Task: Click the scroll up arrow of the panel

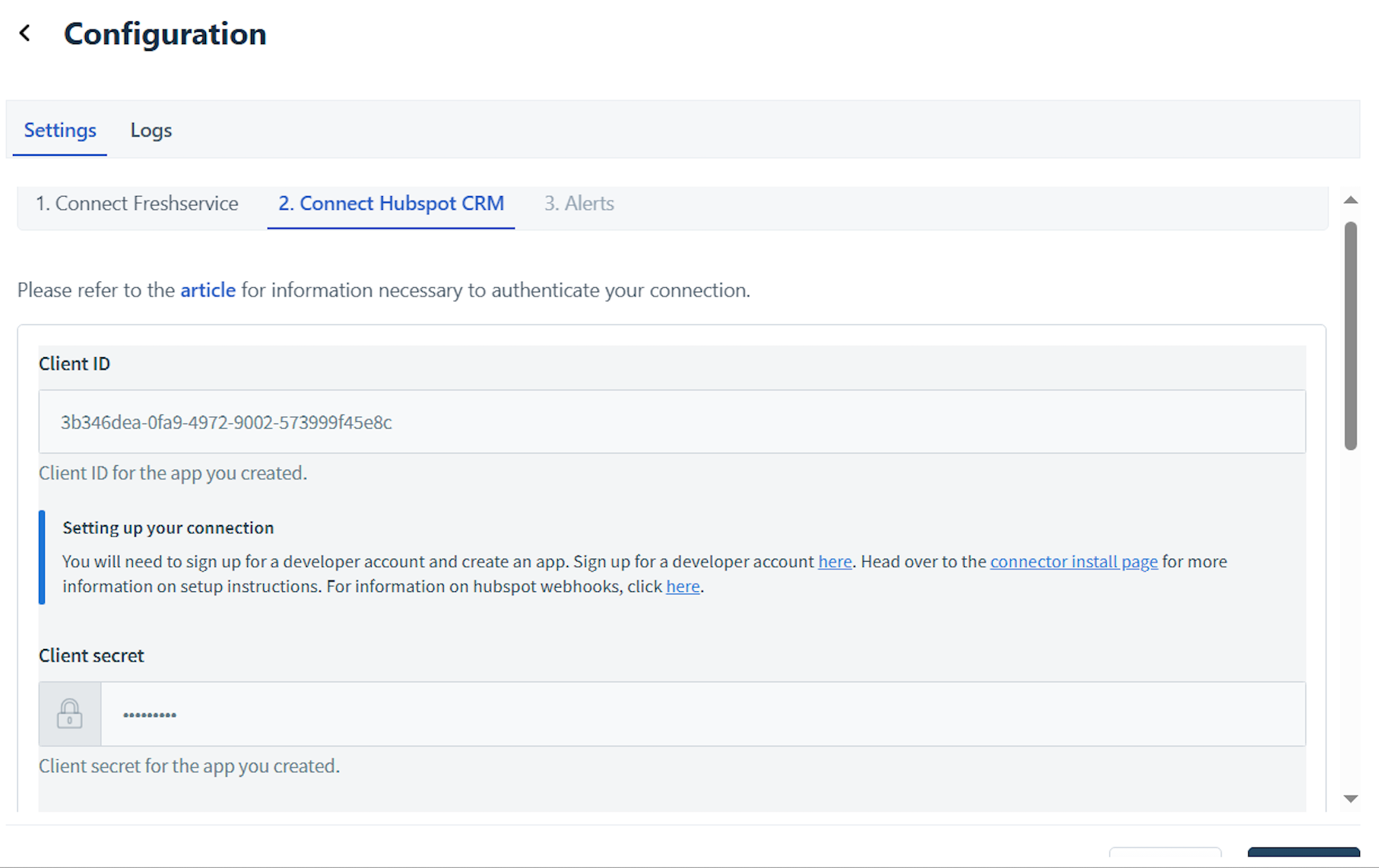Action: 1350,201
